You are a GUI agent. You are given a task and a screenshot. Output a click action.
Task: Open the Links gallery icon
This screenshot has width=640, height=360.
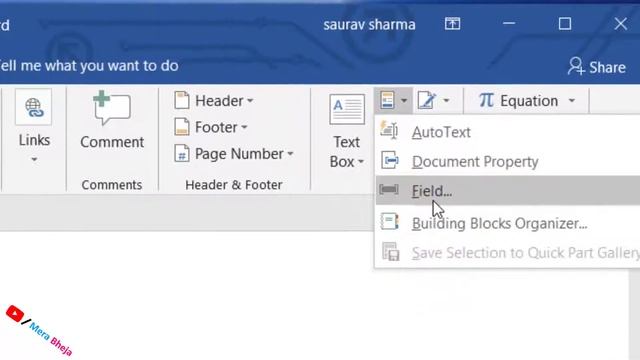pyautogui.click(x=33, y=107)
